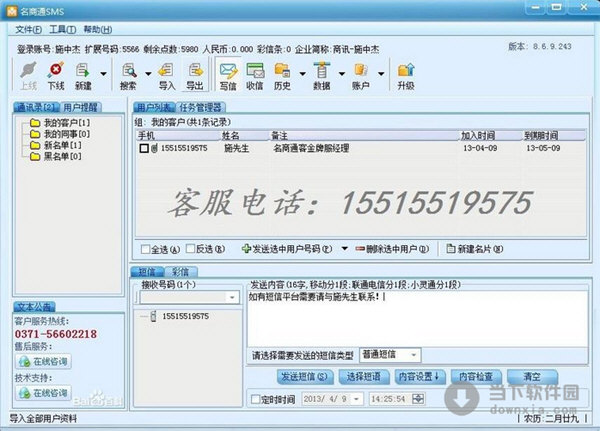This screenshot has height=431, width=600.
Task: Tick the 全选(A) checkbox
Action: click(x=145, y=249)
